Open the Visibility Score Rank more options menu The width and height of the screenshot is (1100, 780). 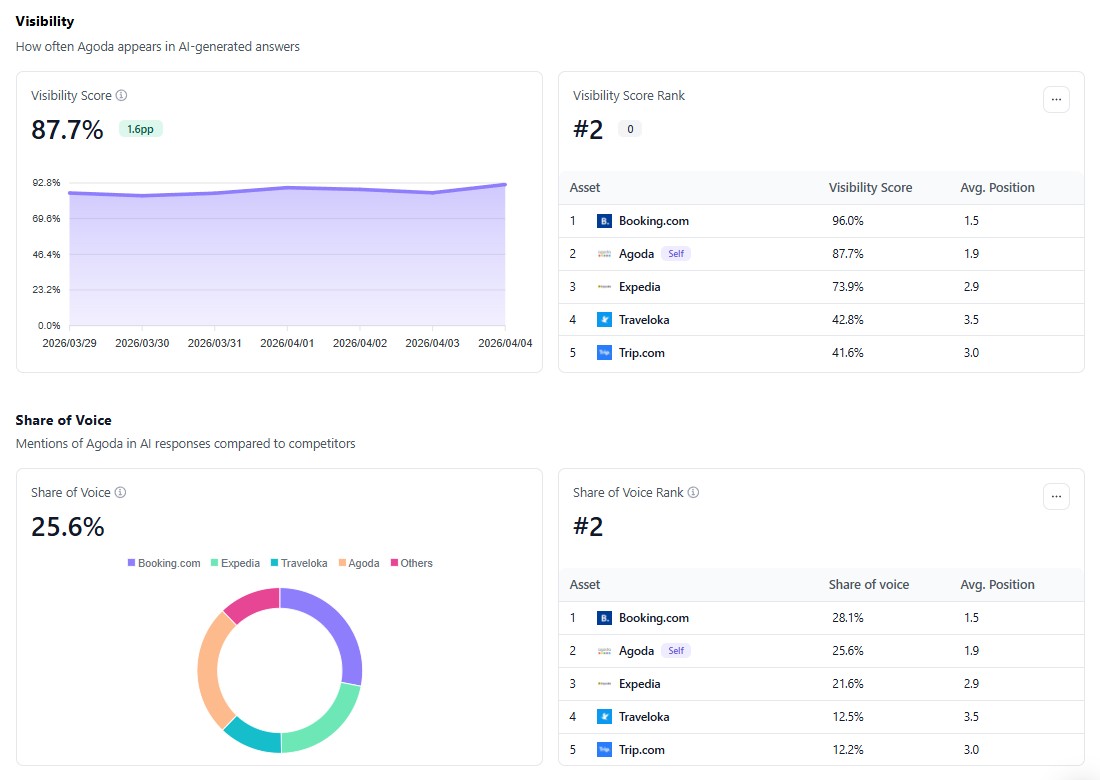click(x=1056, y=100)
